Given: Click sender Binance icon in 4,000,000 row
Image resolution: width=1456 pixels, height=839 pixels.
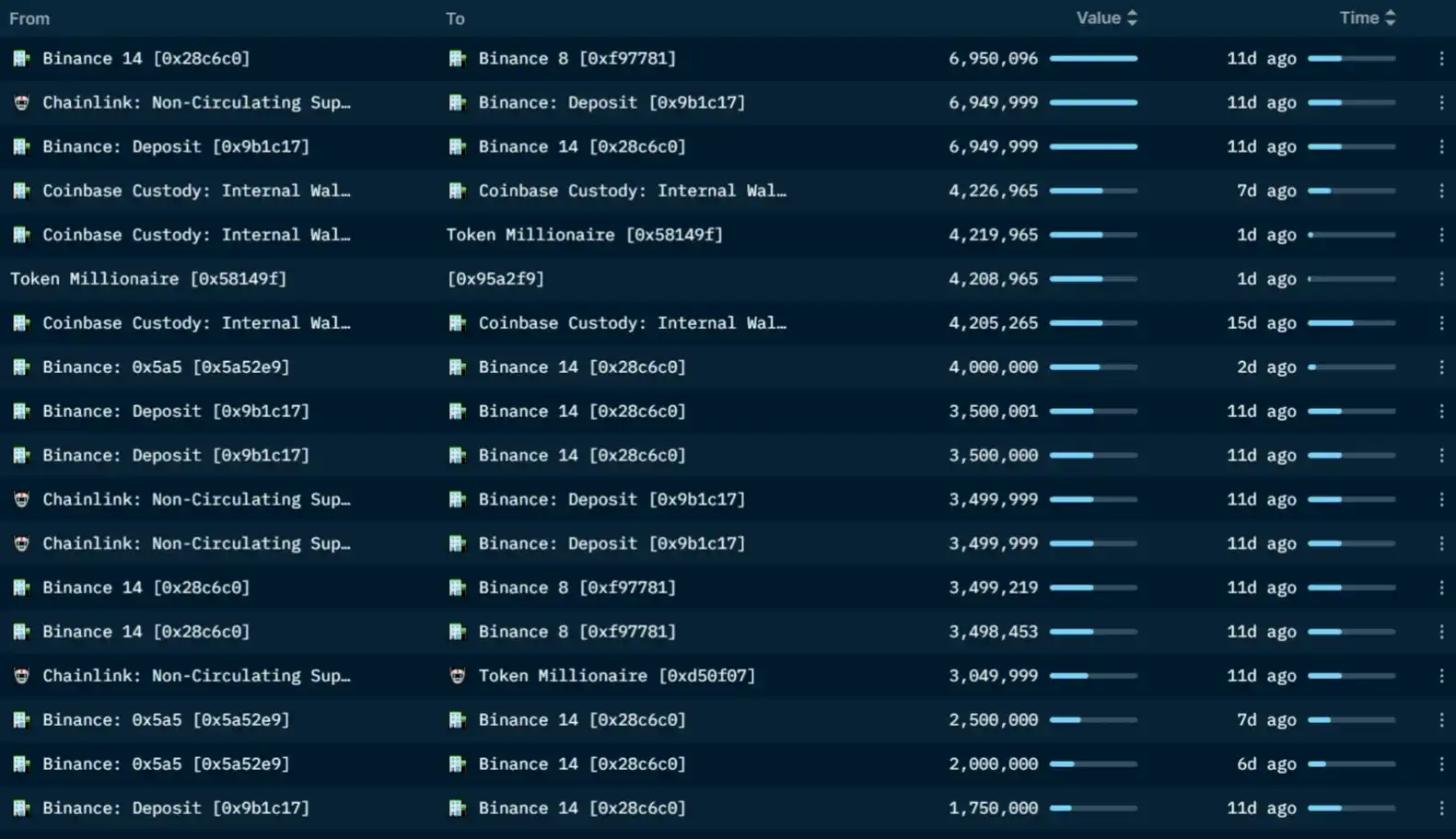Looking at the screenshot, I should [21, 367].
